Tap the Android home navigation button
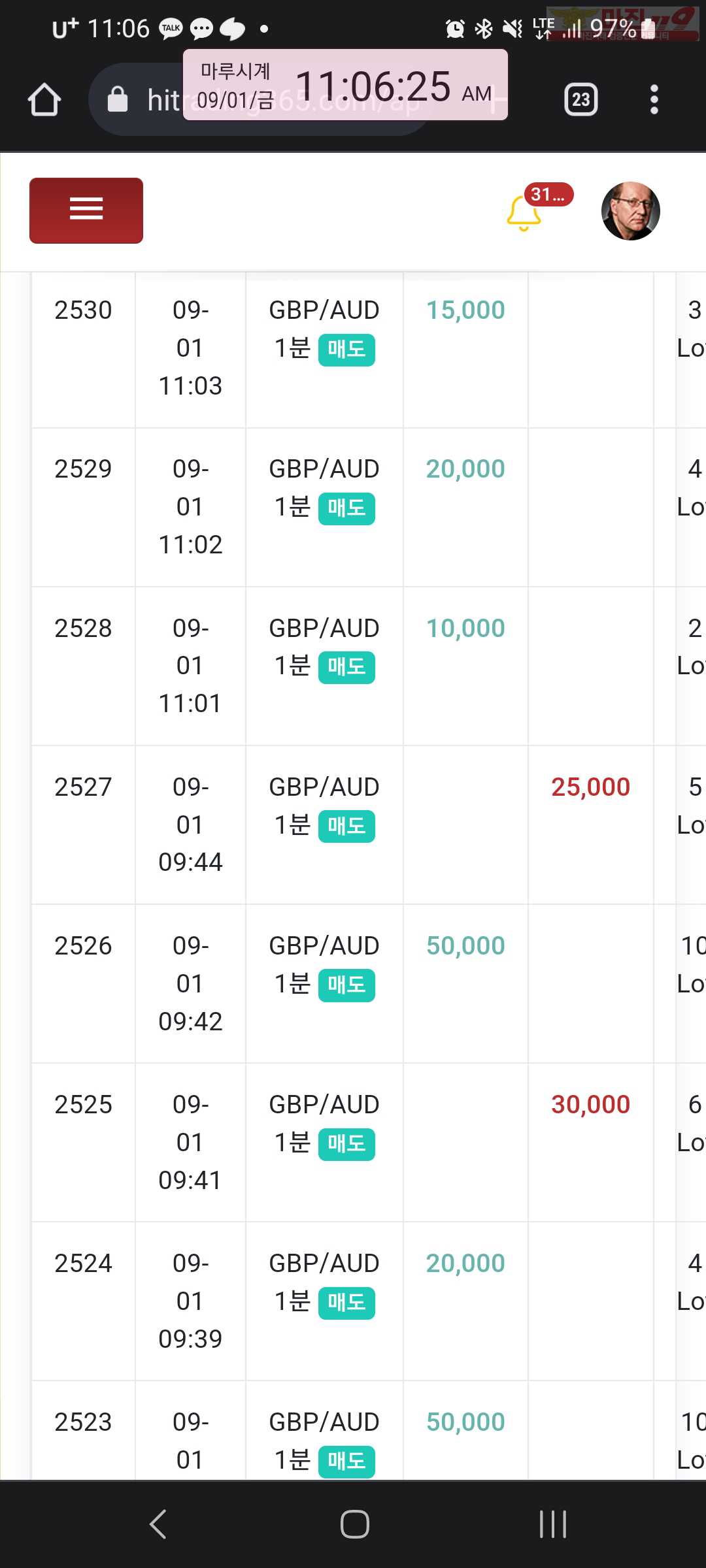This screenshot has width=706, height=1568. 354,1524
